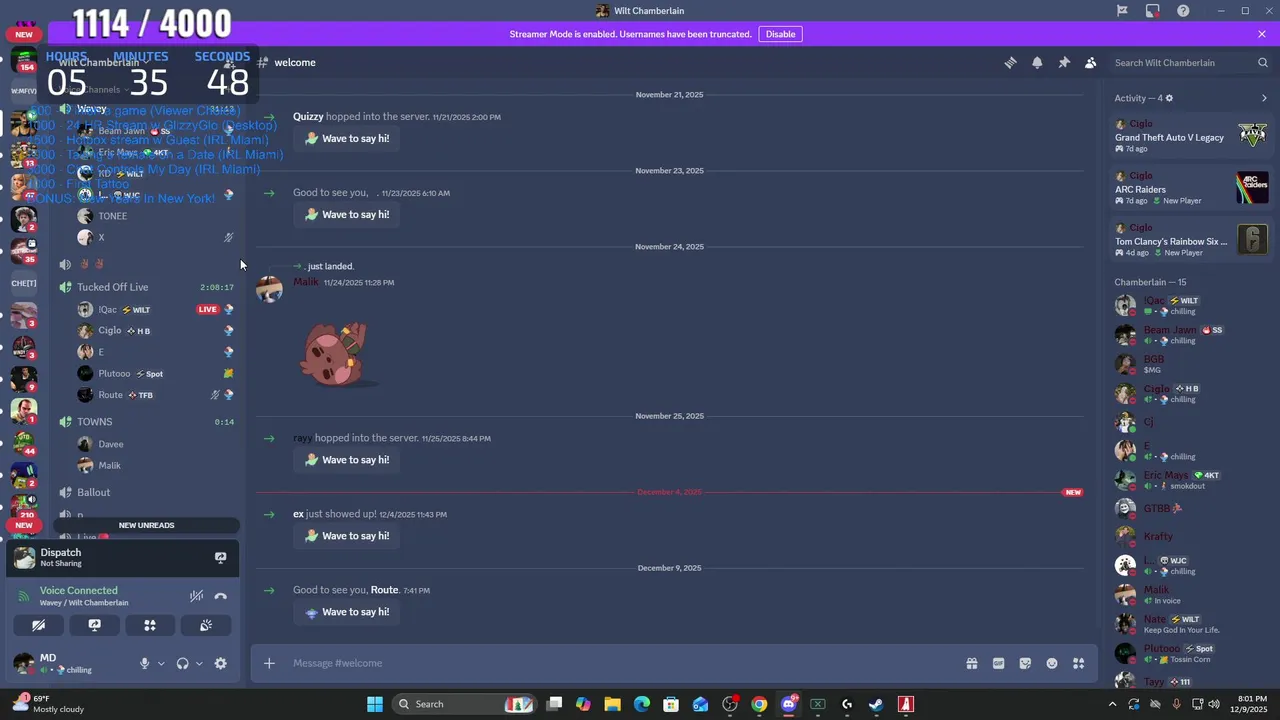This screenshot has width=1280, height=720.
Task: Mute the microphone
Action: point(144,663)
